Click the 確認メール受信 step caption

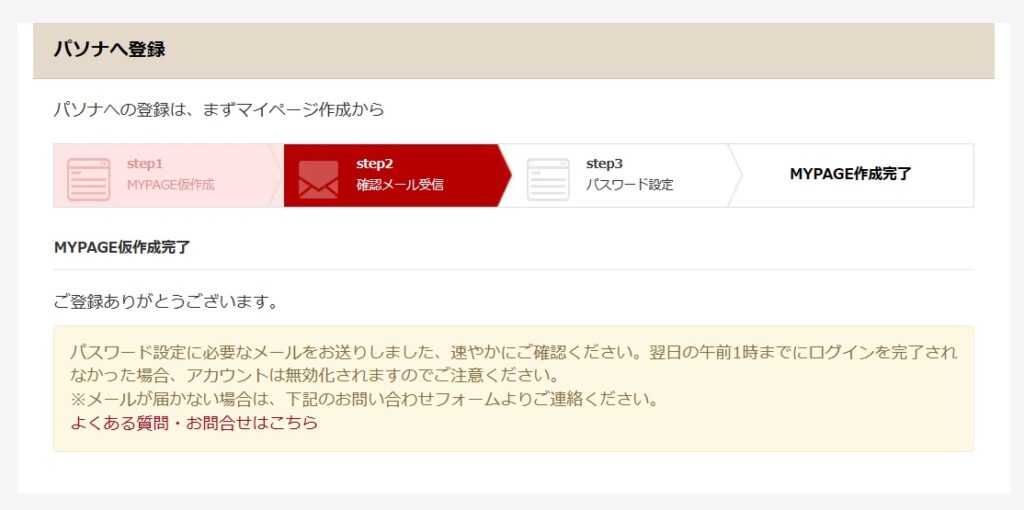[399, 185]
